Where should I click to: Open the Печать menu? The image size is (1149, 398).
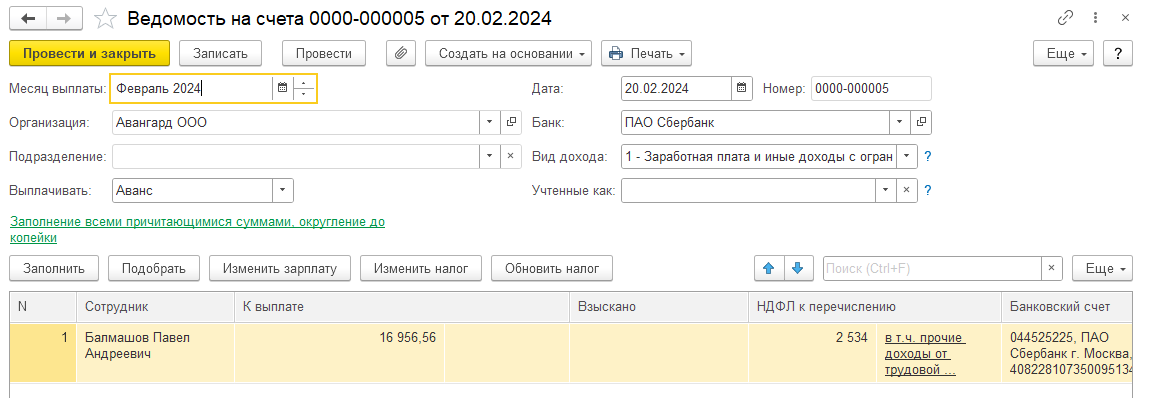(x=646, y=54)
